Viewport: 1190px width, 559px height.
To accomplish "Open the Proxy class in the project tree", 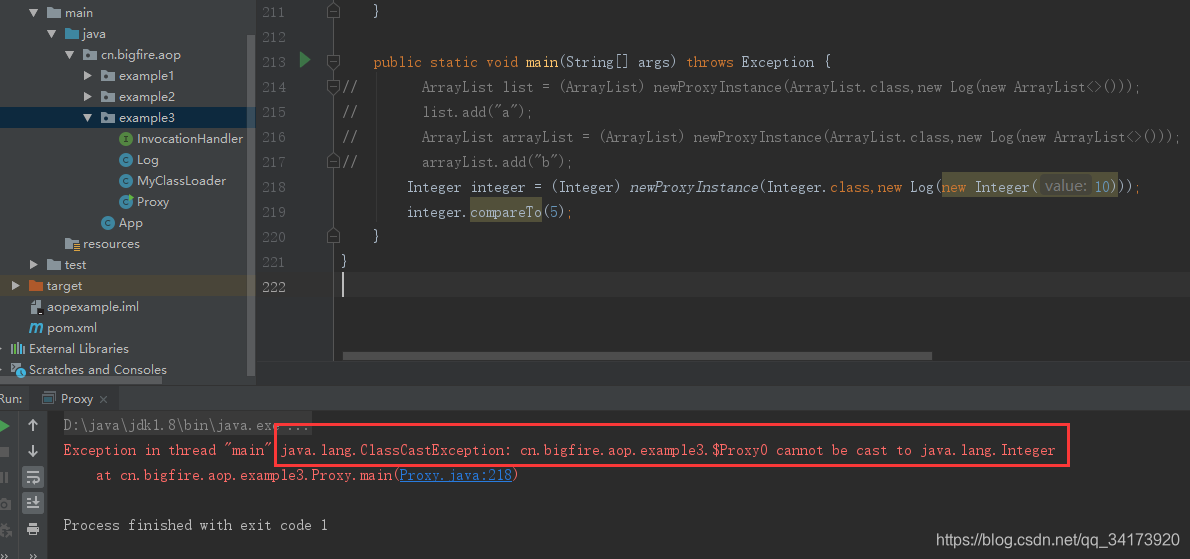I will tap(153, 202).
